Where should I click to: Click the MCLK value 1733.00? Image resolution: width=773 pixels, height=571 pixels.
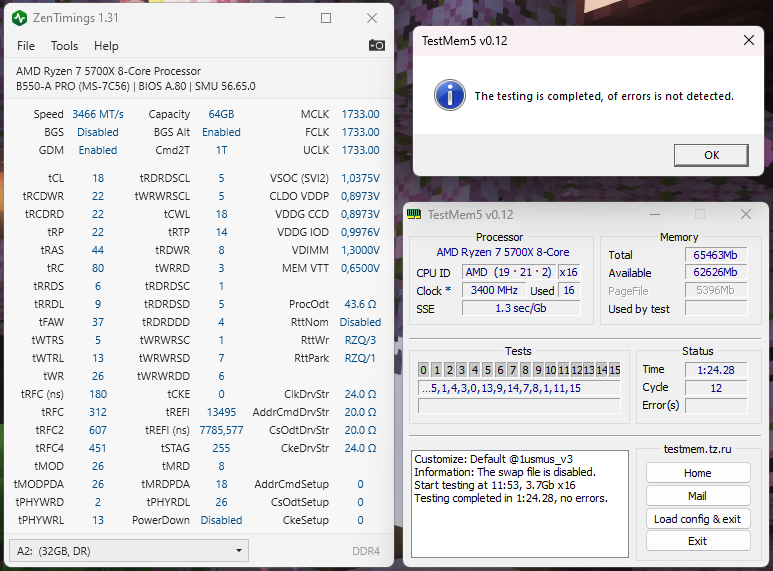(360, 114)
